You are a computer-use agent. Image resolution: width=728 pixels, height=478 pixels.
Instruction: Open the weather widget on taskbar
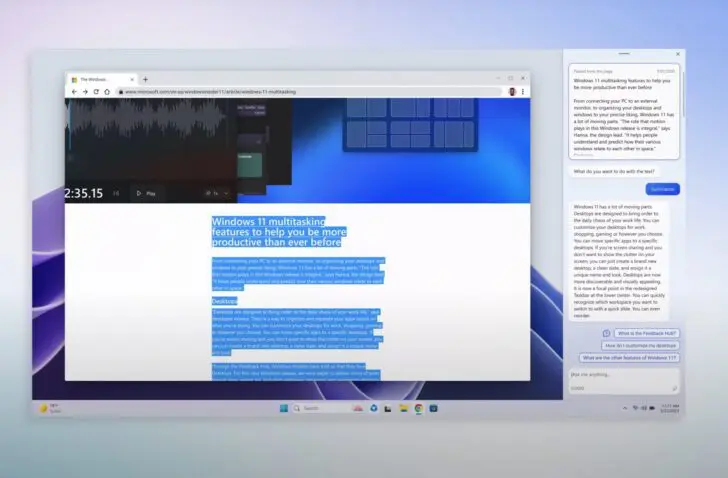click(50, 408)
